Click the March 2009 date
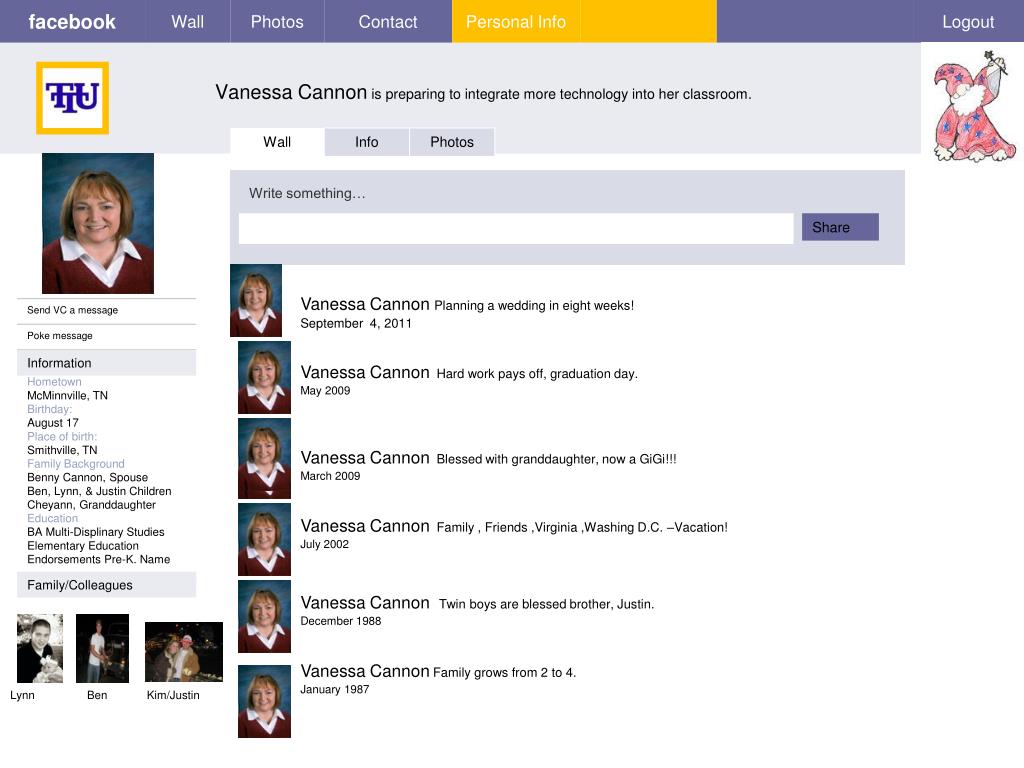Screen dimensions: 1024x768 (x=330, y=476)
